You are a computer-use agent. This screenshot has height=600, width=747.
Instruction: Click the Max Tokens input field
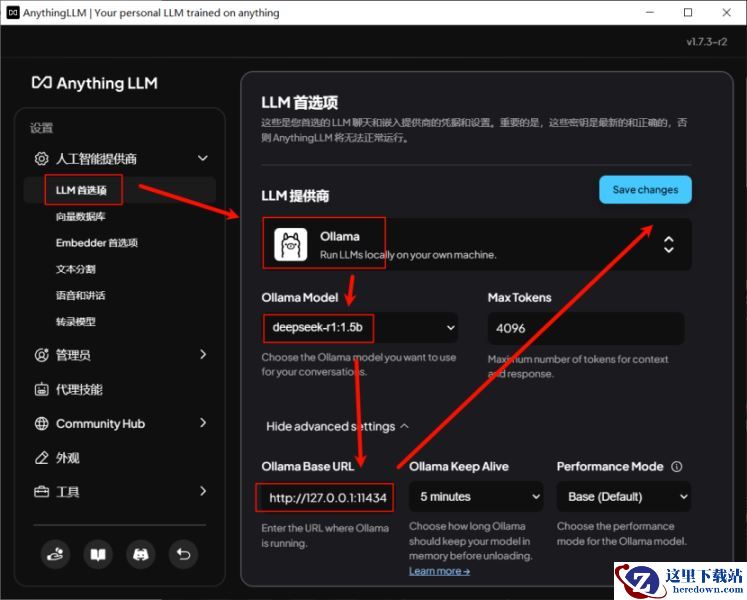point(585,328)
